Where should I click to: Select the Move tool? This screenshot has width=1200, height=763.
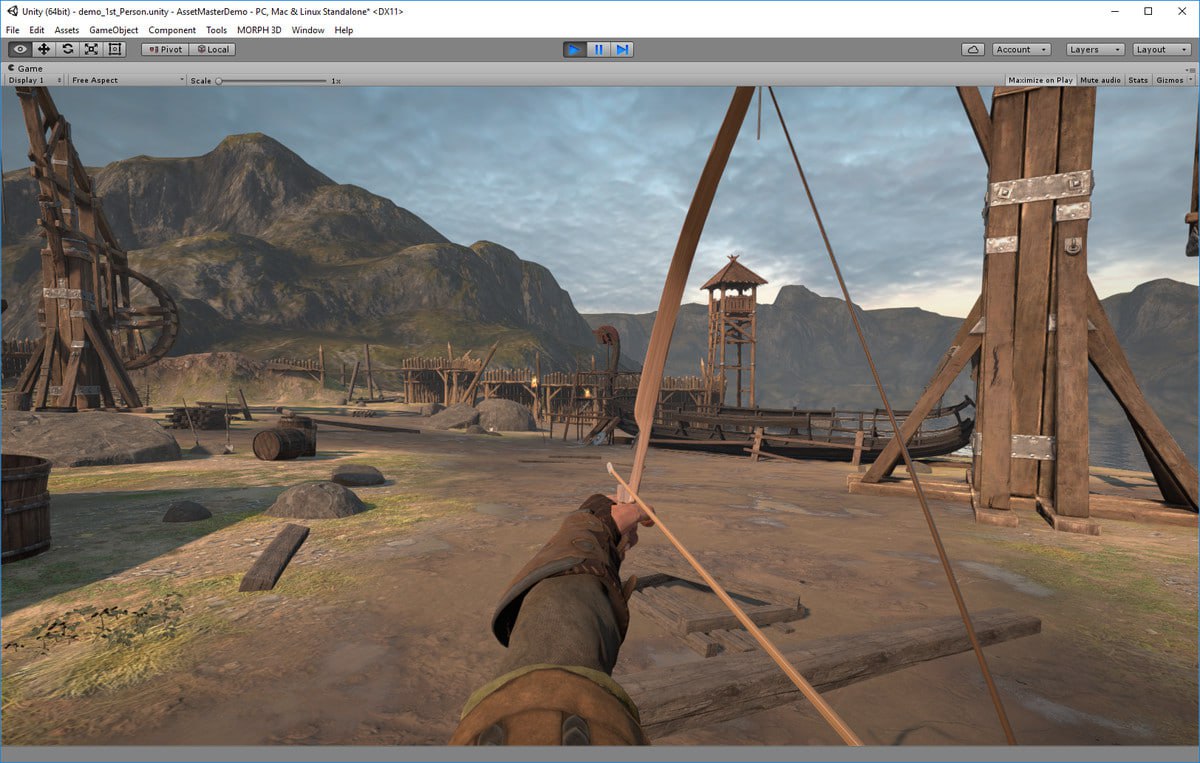pos(44,49)
